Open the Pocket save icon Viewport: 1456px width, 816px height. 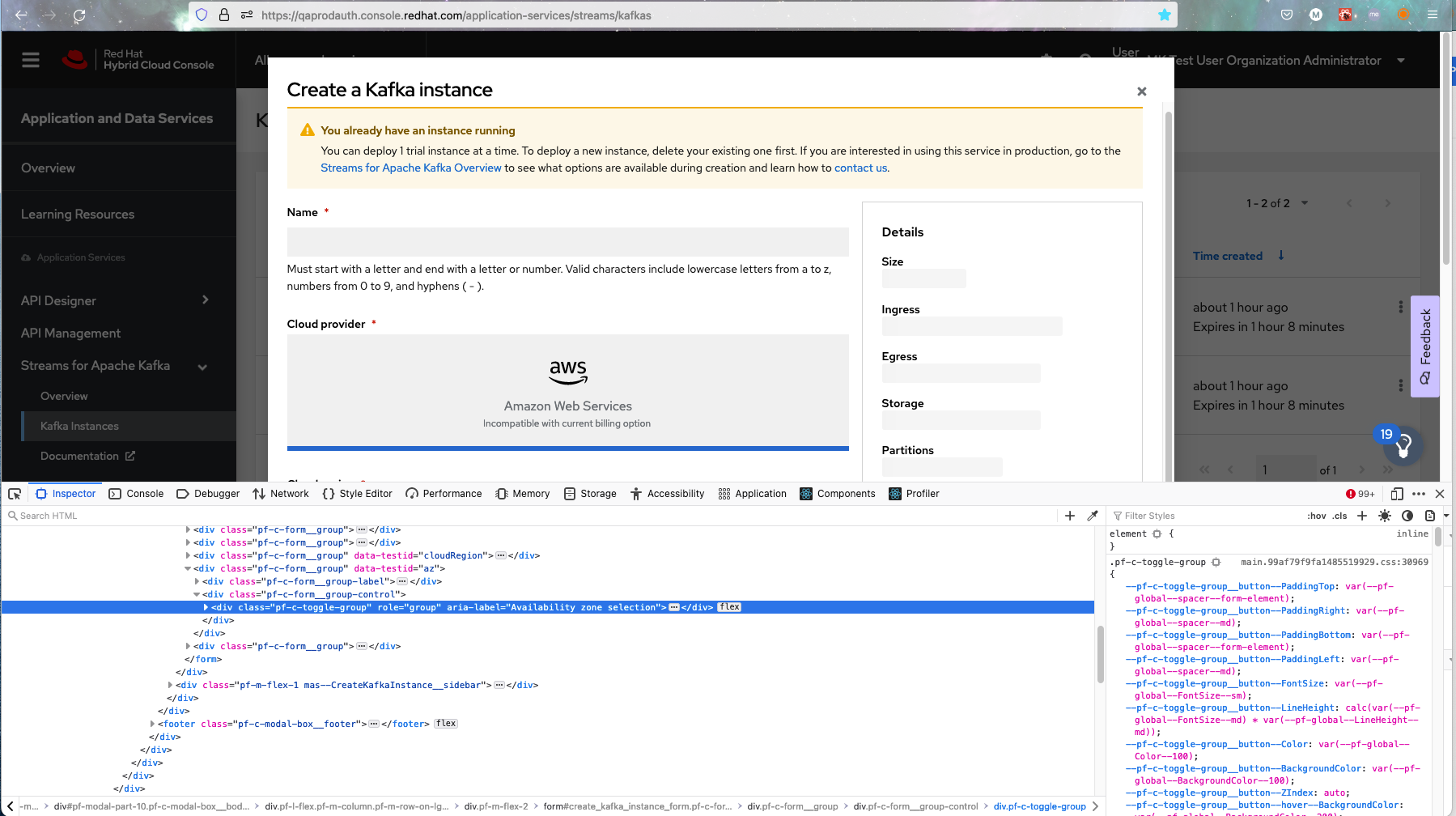pyautogui.click(x=1287, y=15)
